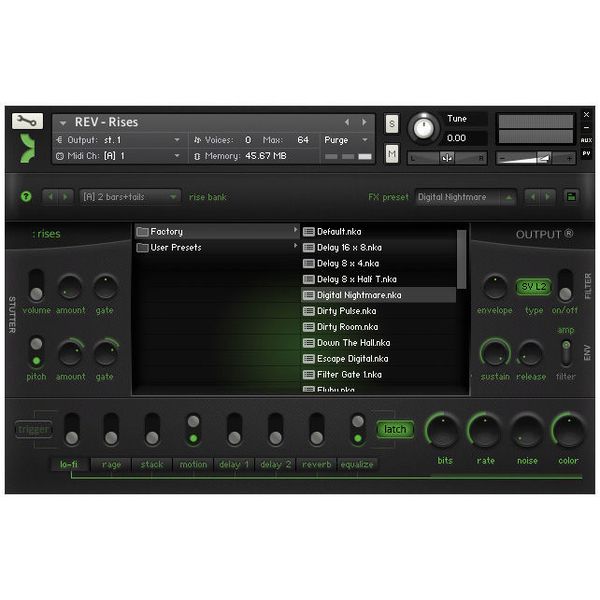Toggle the latch button
600x600 pixels.
395,429
